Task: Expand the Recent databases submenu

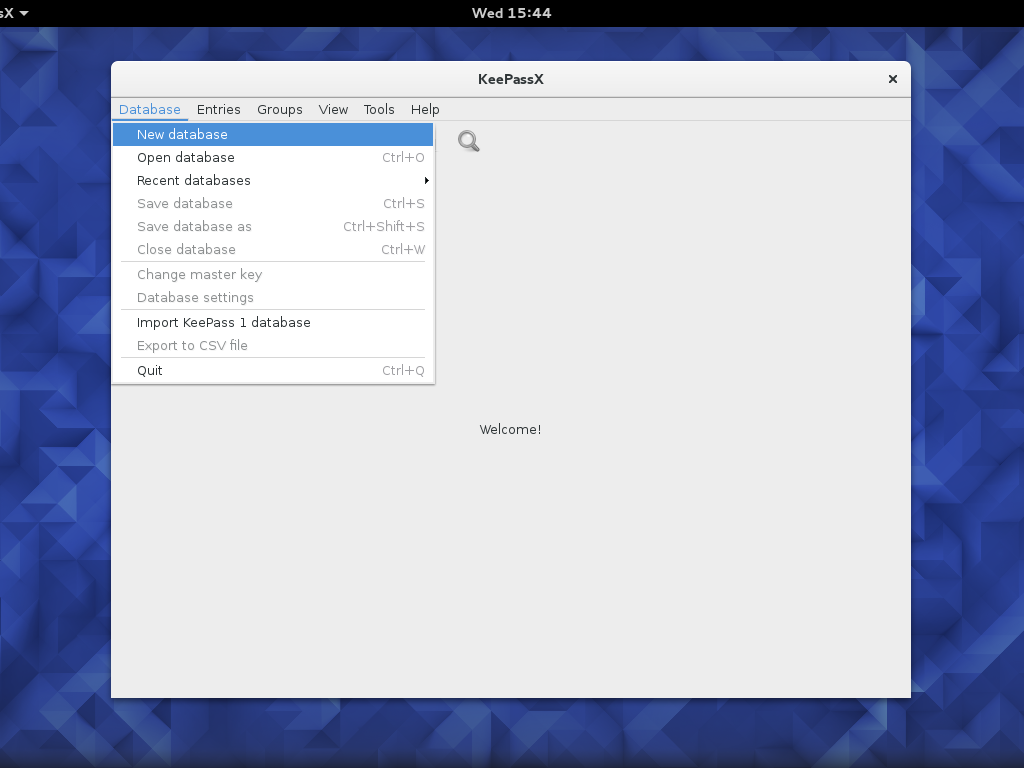Action: pyautogui.click(x=273, y=180)
